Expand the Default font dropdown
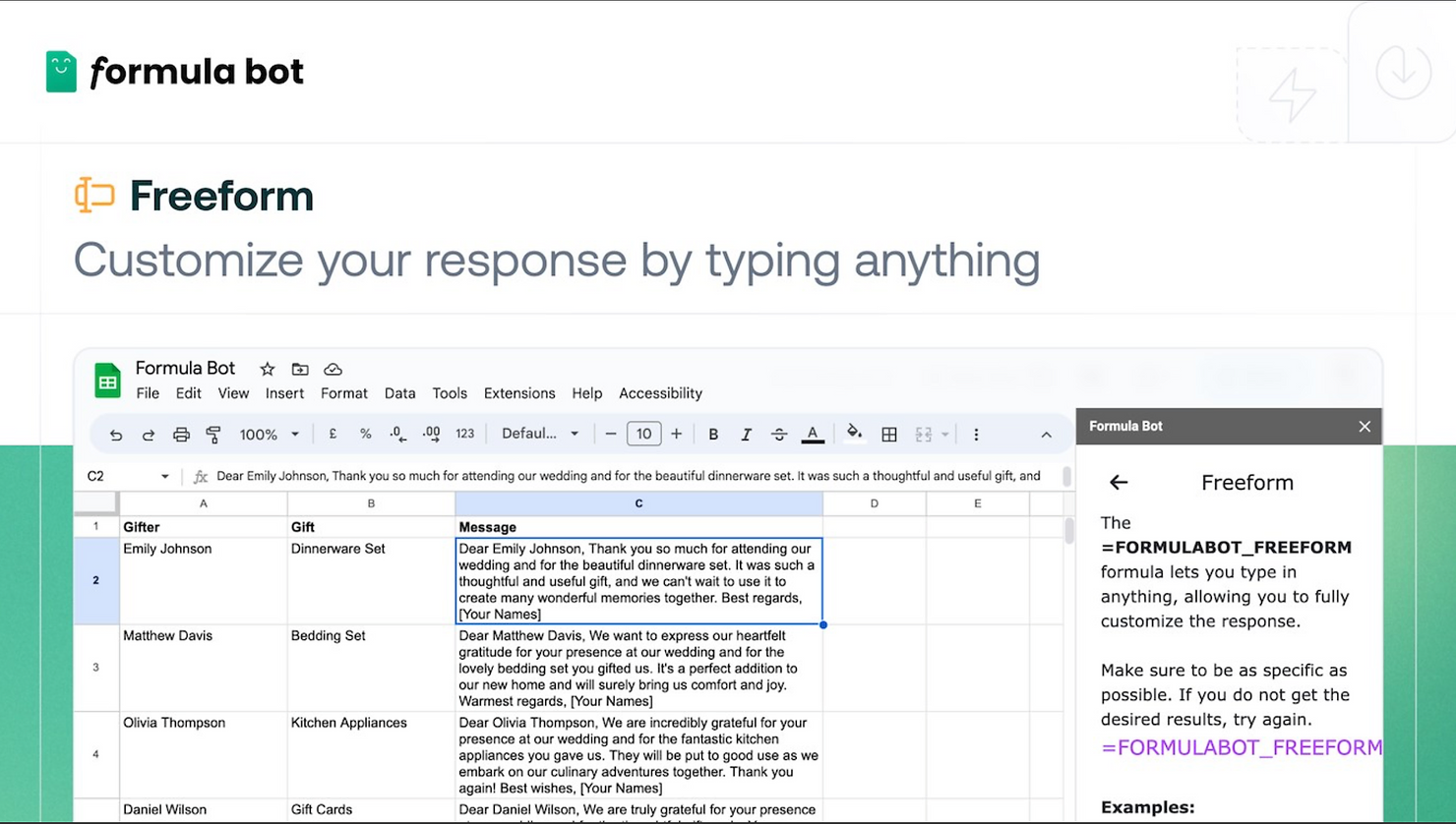 tap(539, 435)
